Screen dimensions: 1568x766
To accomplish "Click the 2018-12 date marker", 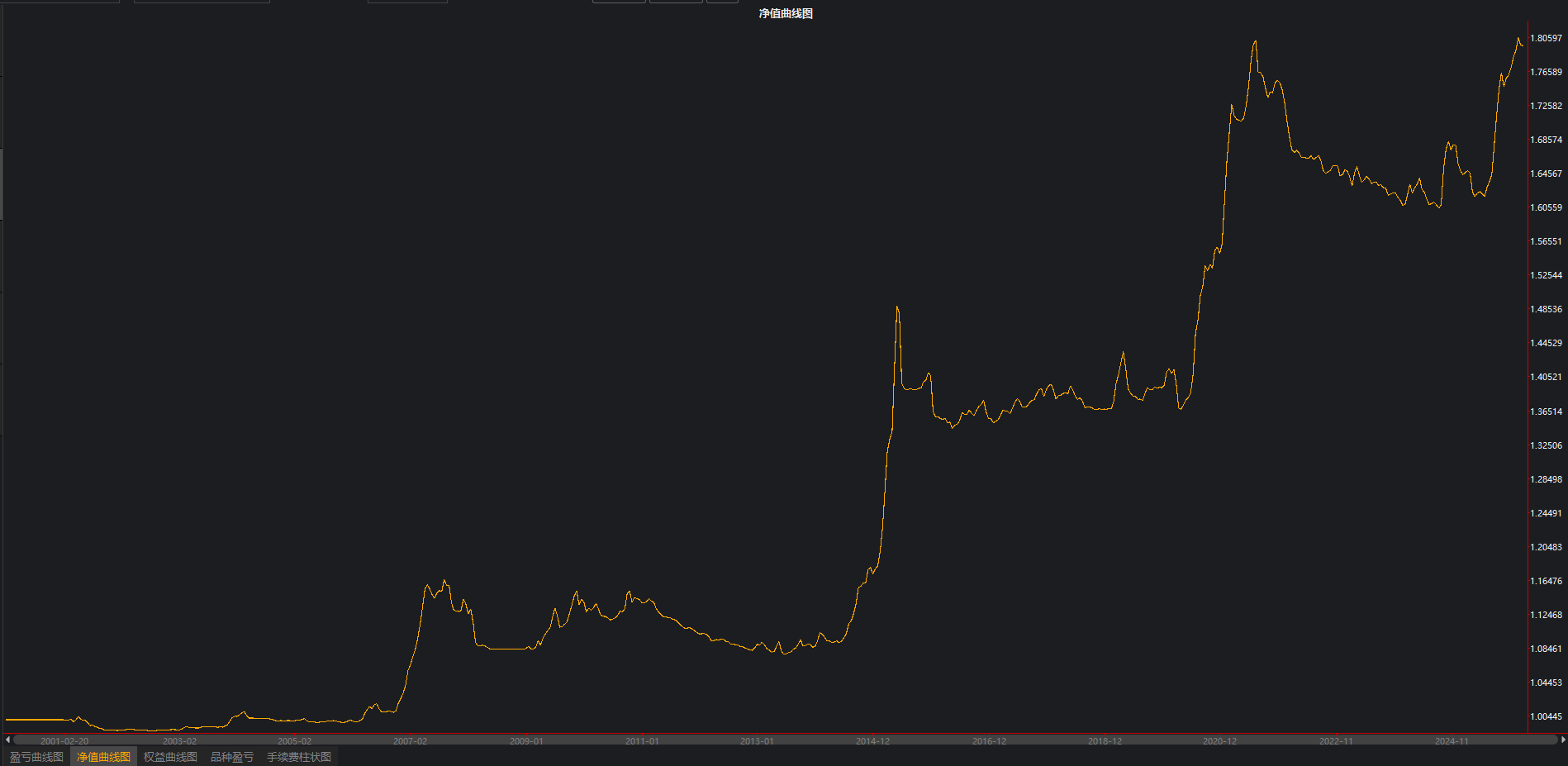I will click(1105, 741).
